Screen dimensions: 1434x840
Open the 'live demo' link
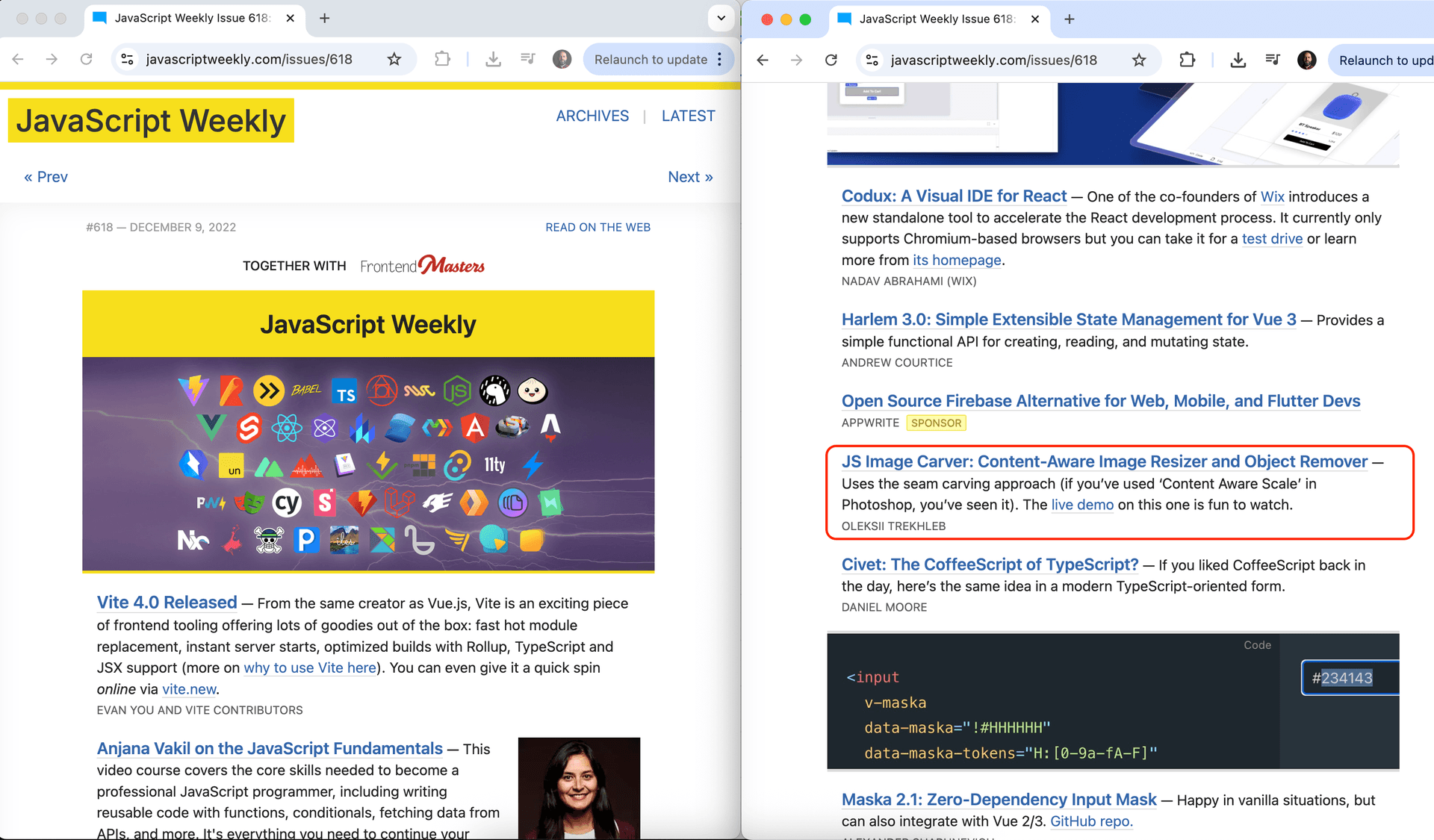pyautogui.click(x=1082, y=505)
